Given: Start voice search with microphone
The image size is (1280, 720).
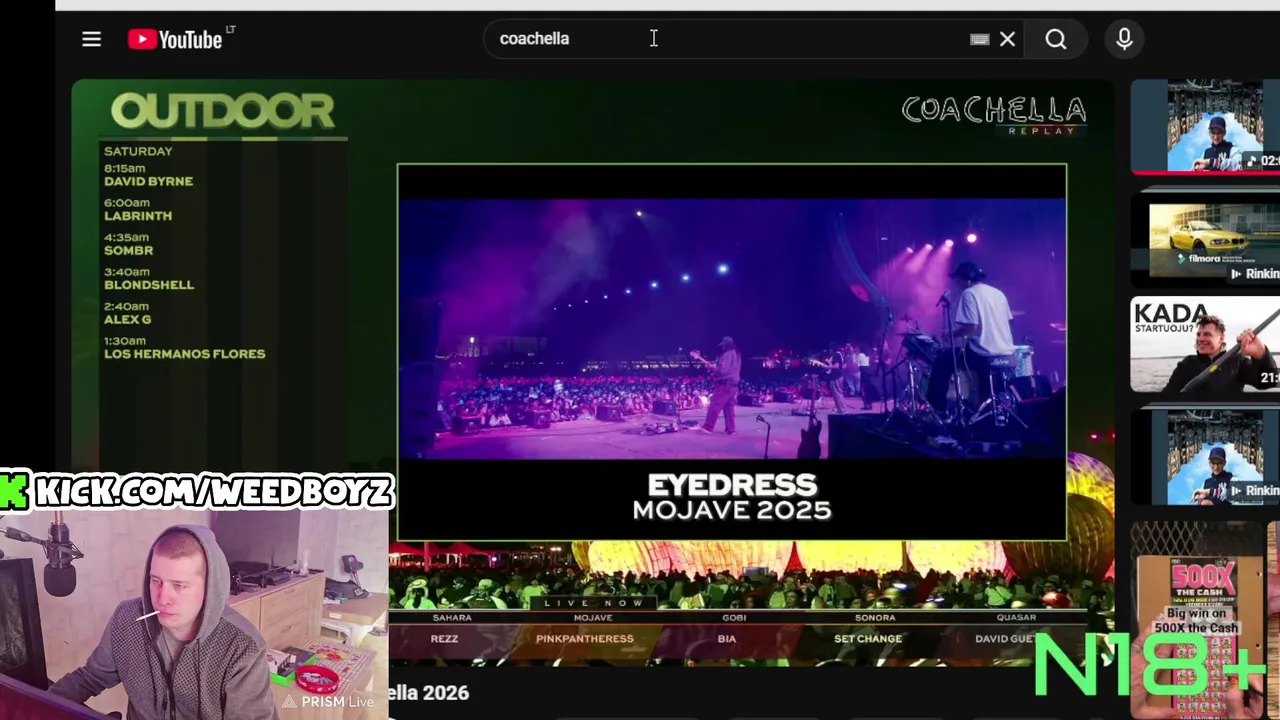Looking at the screenshot, I should [x=1124, y=39].
